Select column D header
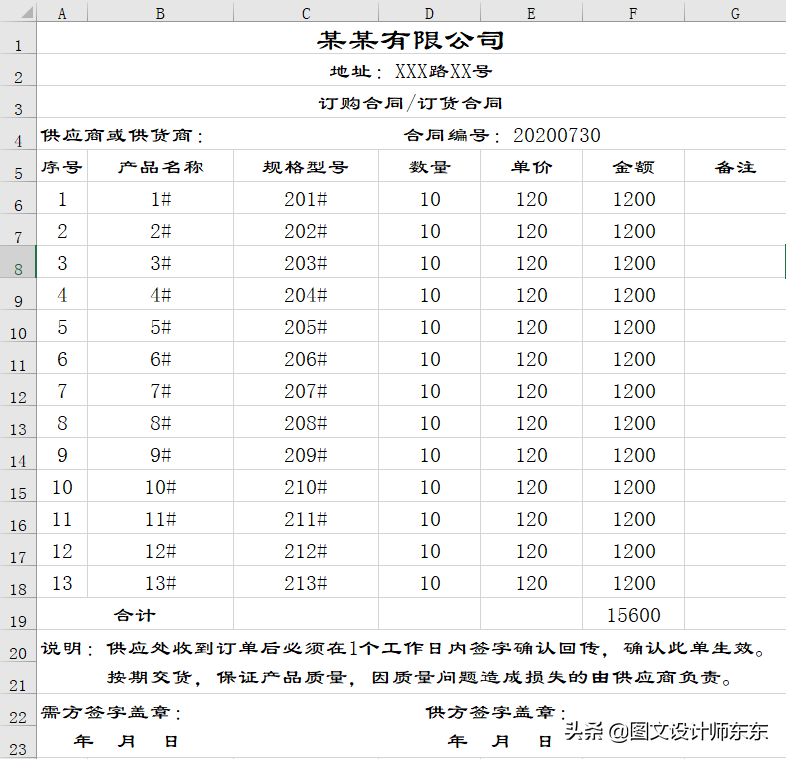 point(430,12)
